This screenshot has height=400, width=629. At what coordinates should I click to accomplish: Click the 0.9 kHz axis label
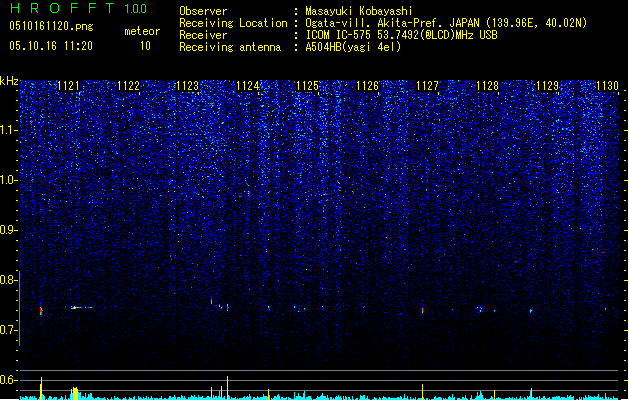click(8, 230)
